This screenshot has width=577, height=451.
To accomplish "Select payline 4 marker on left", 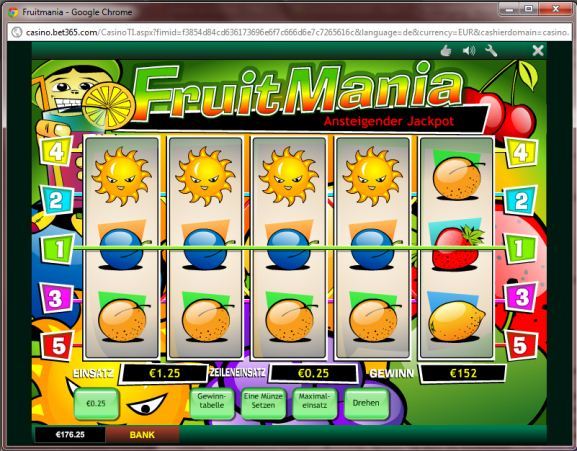I will click(55, 150).
